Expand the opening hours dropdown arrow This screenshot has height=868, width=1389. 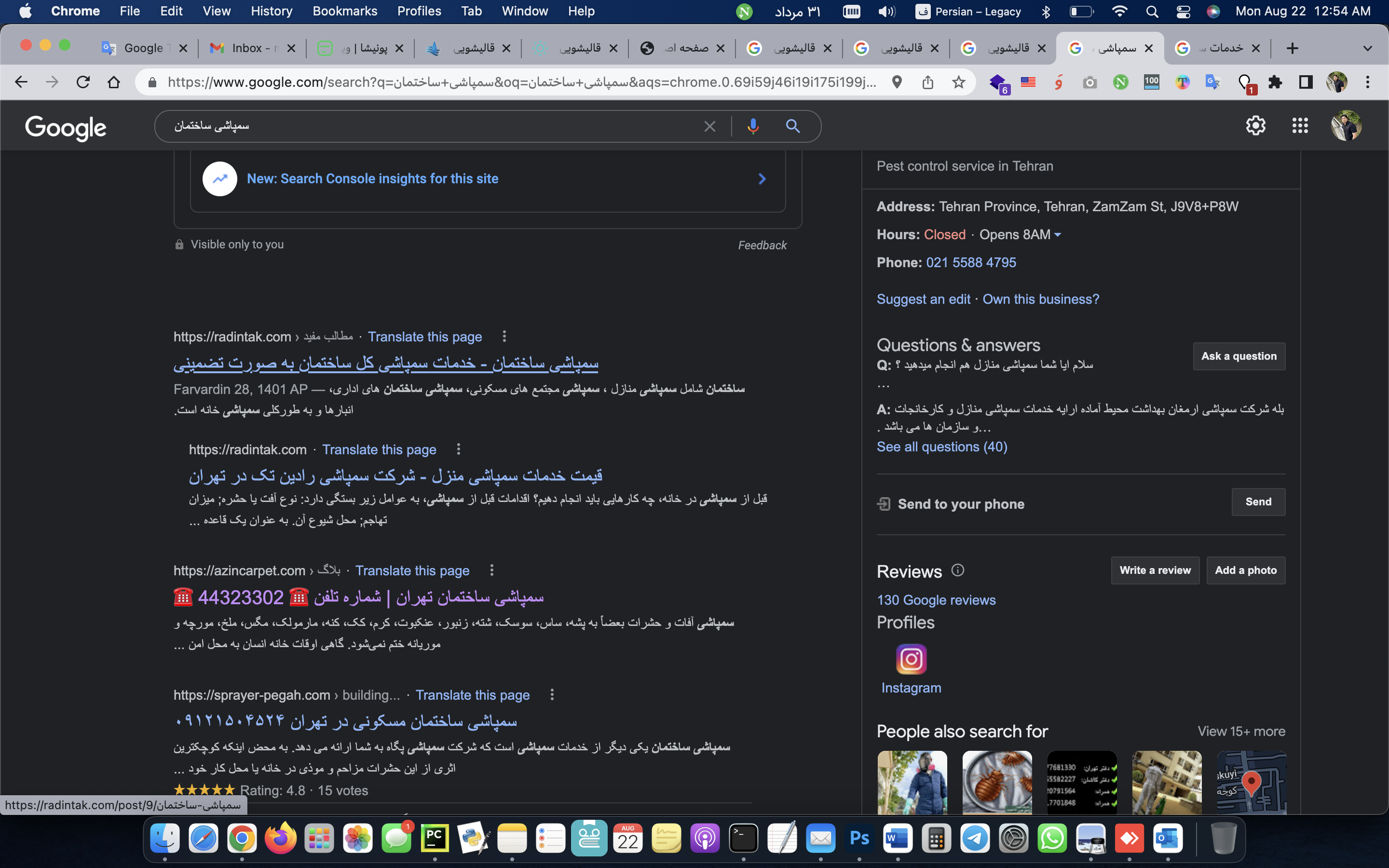[x=1058, y=235]
